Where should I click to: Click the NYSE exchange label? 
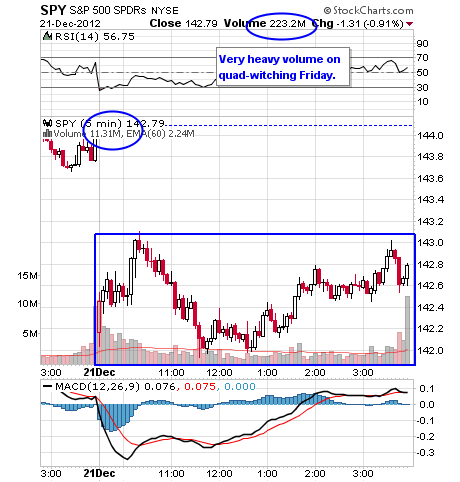click(165, 11)
